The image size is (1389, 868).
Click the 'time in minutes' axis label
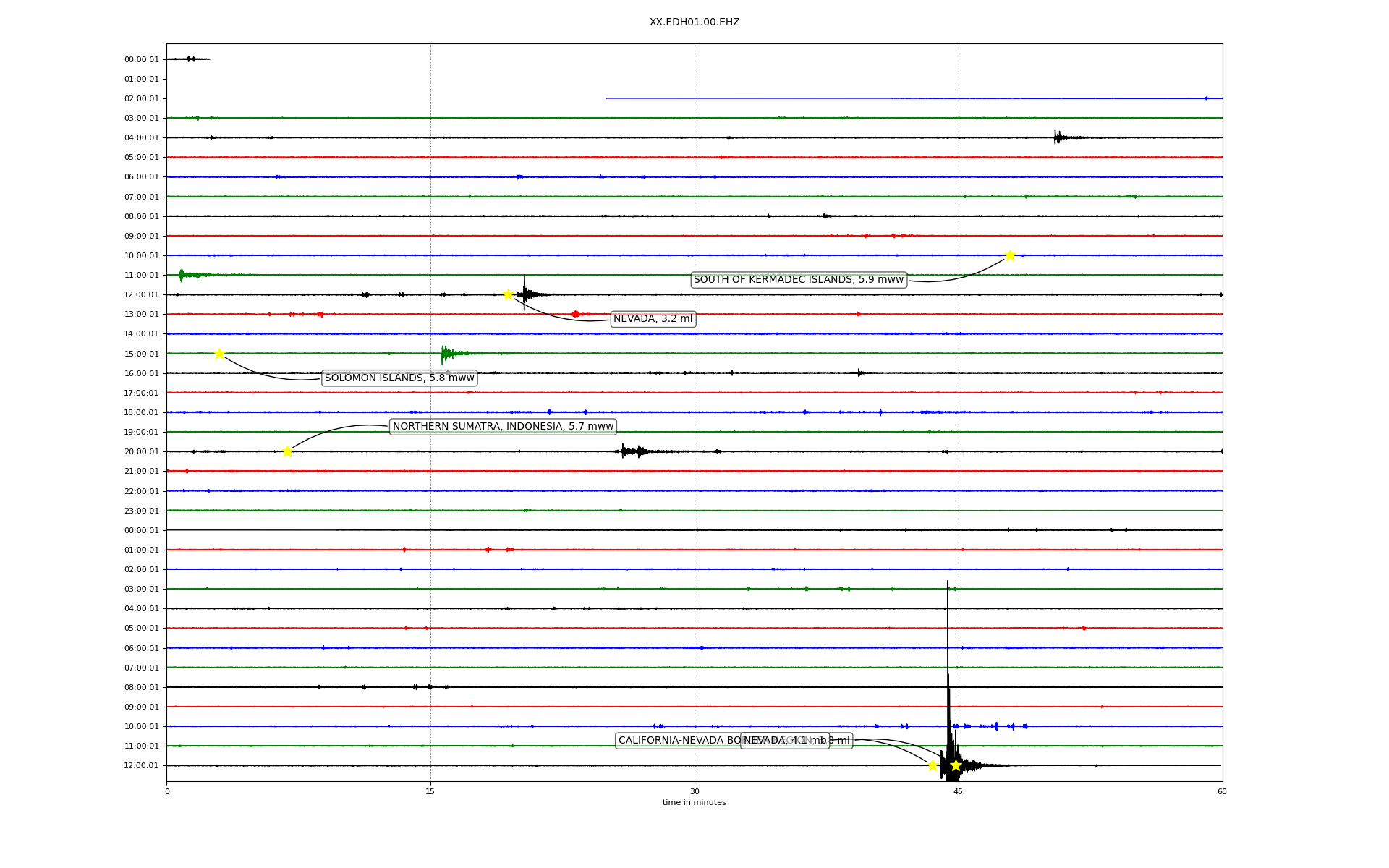click(694, 803)
